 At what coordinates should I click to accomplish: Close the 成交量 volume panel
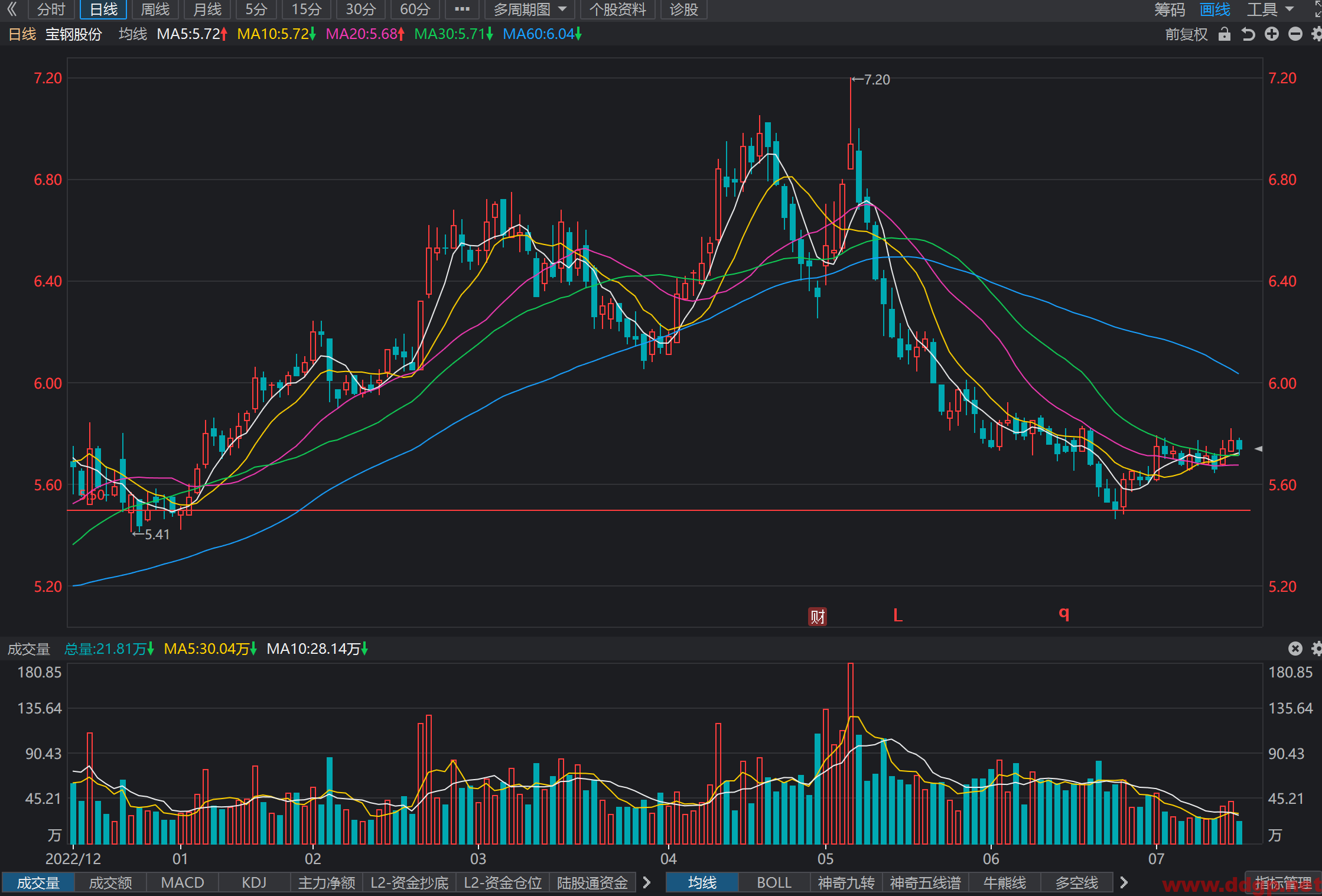[1295, 649]
